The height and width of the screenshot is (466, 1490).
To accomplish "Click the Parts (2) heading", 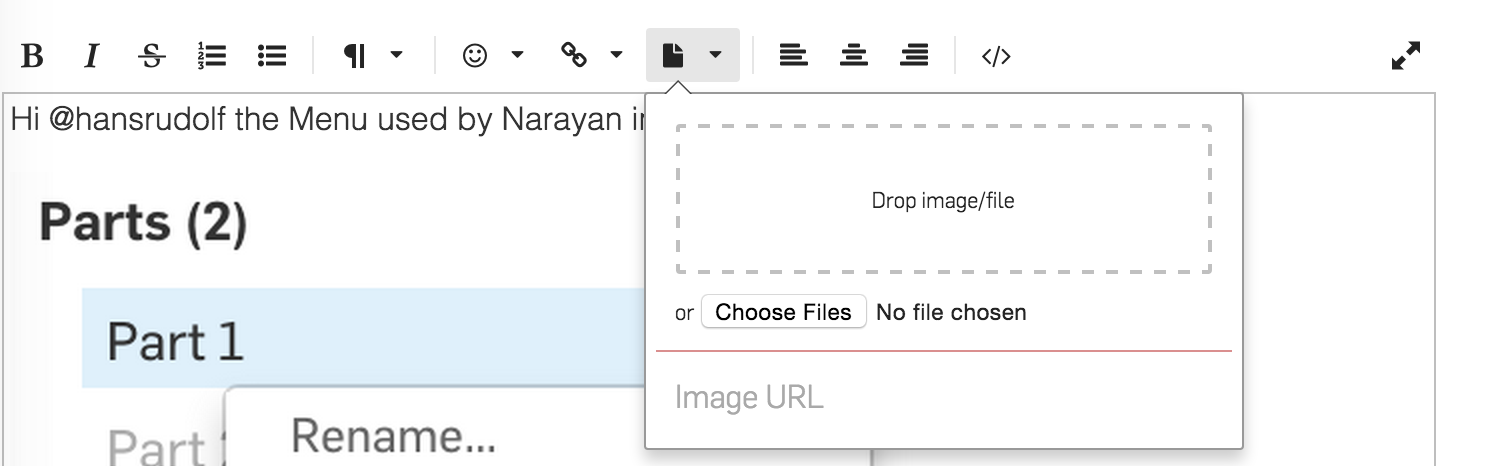I will [x=143, y=221].
